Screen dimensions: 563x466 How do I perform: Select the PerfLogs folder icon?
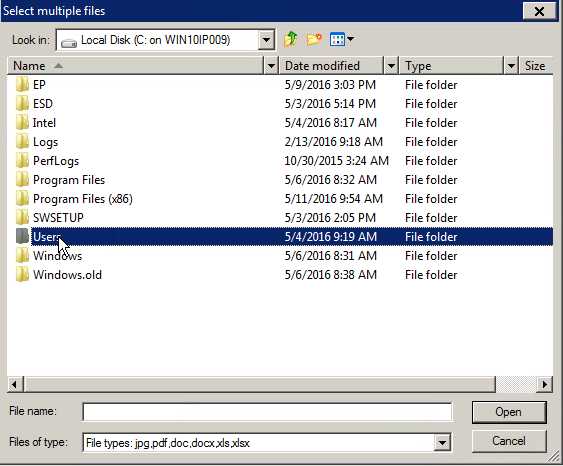click(x=22, y=161)
